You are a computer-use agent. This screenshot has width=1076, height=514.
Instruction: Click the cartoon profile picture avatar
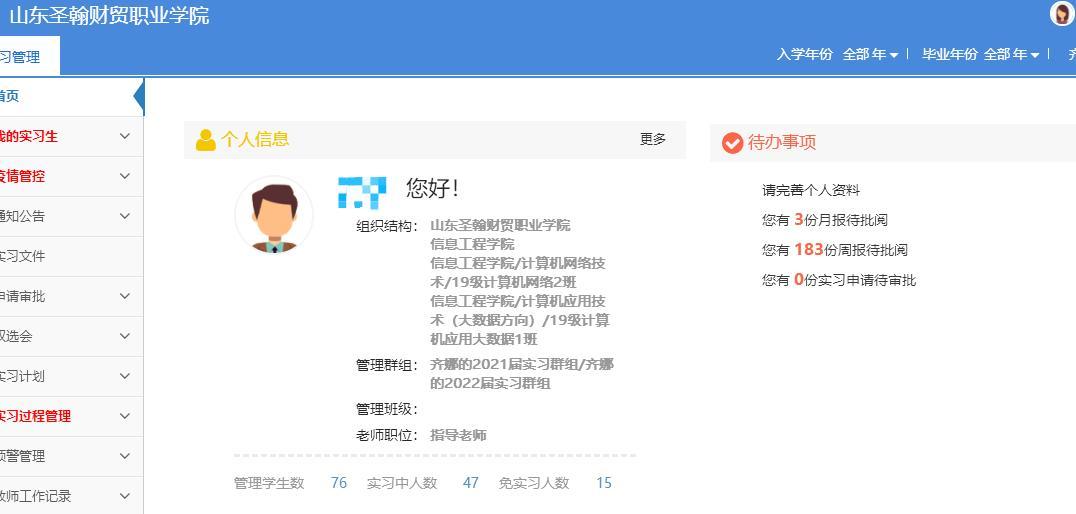(x=274, y=215)
